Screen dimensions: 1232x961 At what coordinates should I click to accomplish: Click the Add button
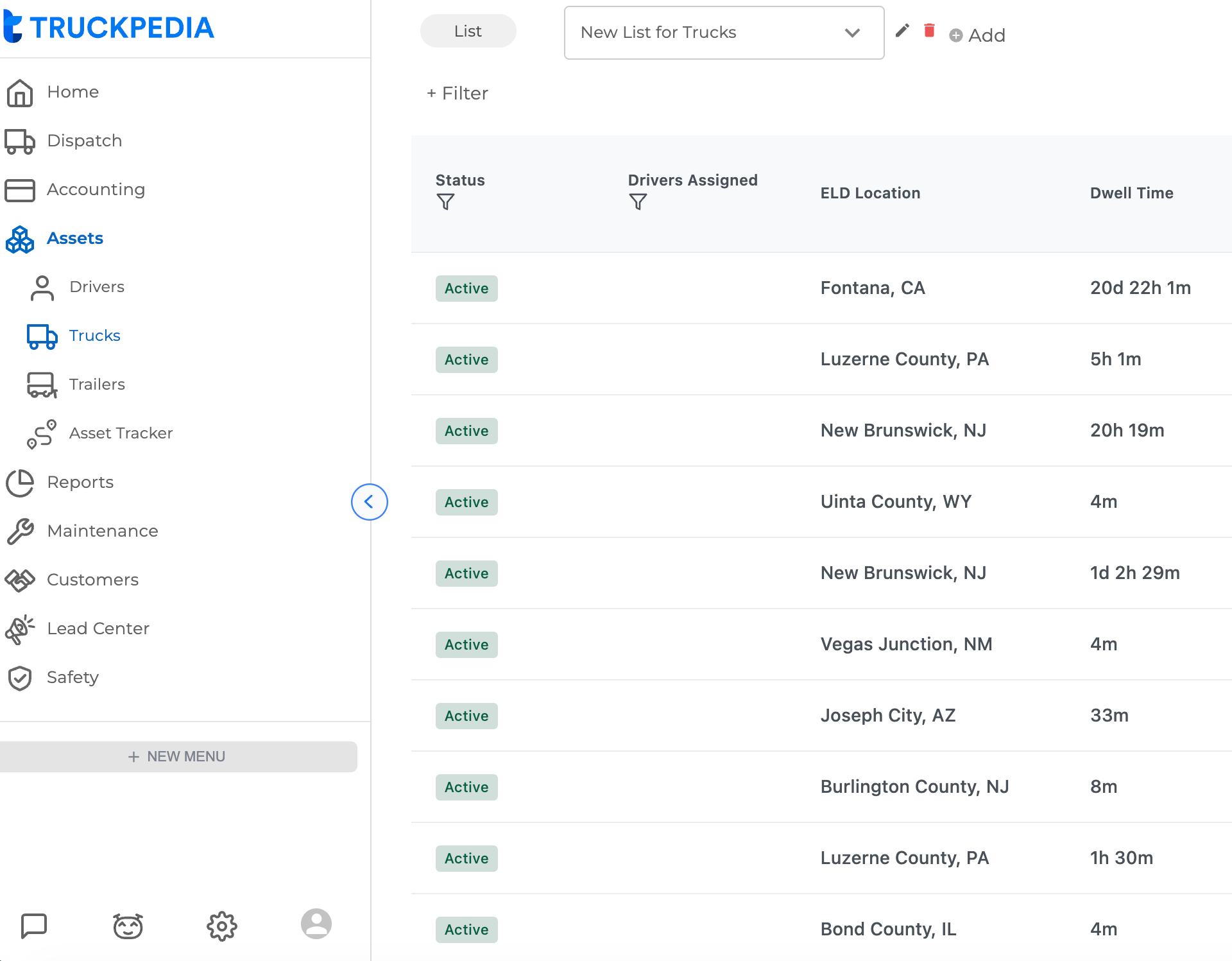pyautogui.click(x=977, y=35)
